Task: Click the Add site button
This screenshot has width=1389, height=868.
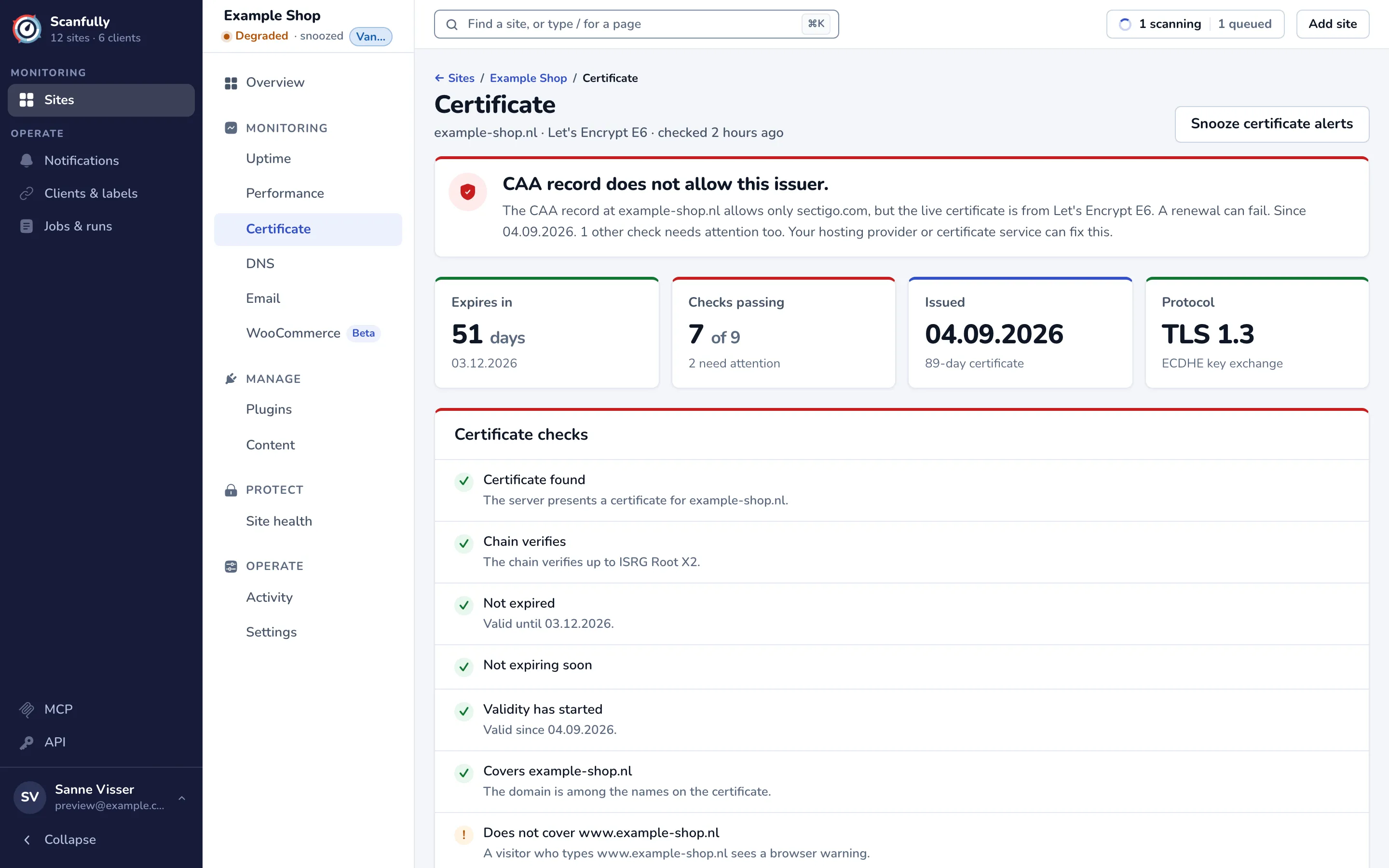Action: pos(1332,24)
